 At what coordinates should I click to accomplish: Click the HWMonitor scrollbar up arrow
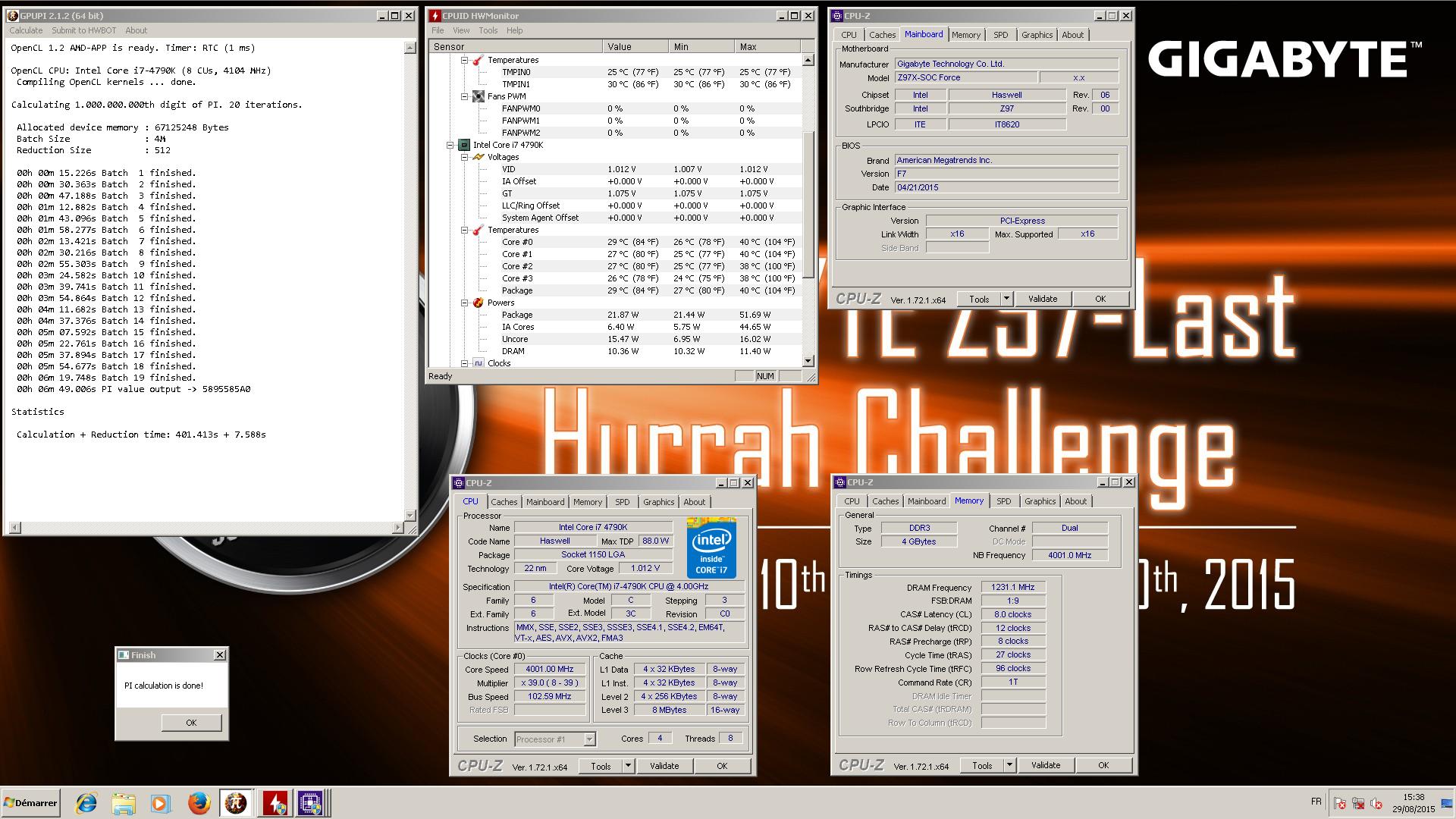(808, 60)
